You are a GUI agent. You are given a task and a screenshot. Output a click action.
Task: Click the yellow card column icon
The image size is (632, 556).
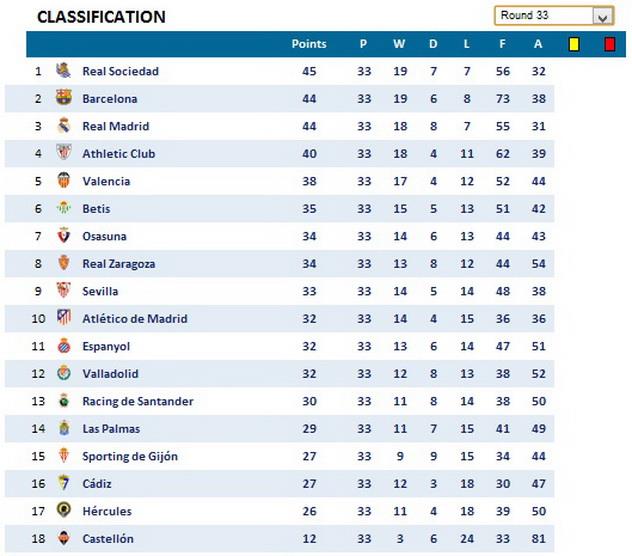pos(574,44)
